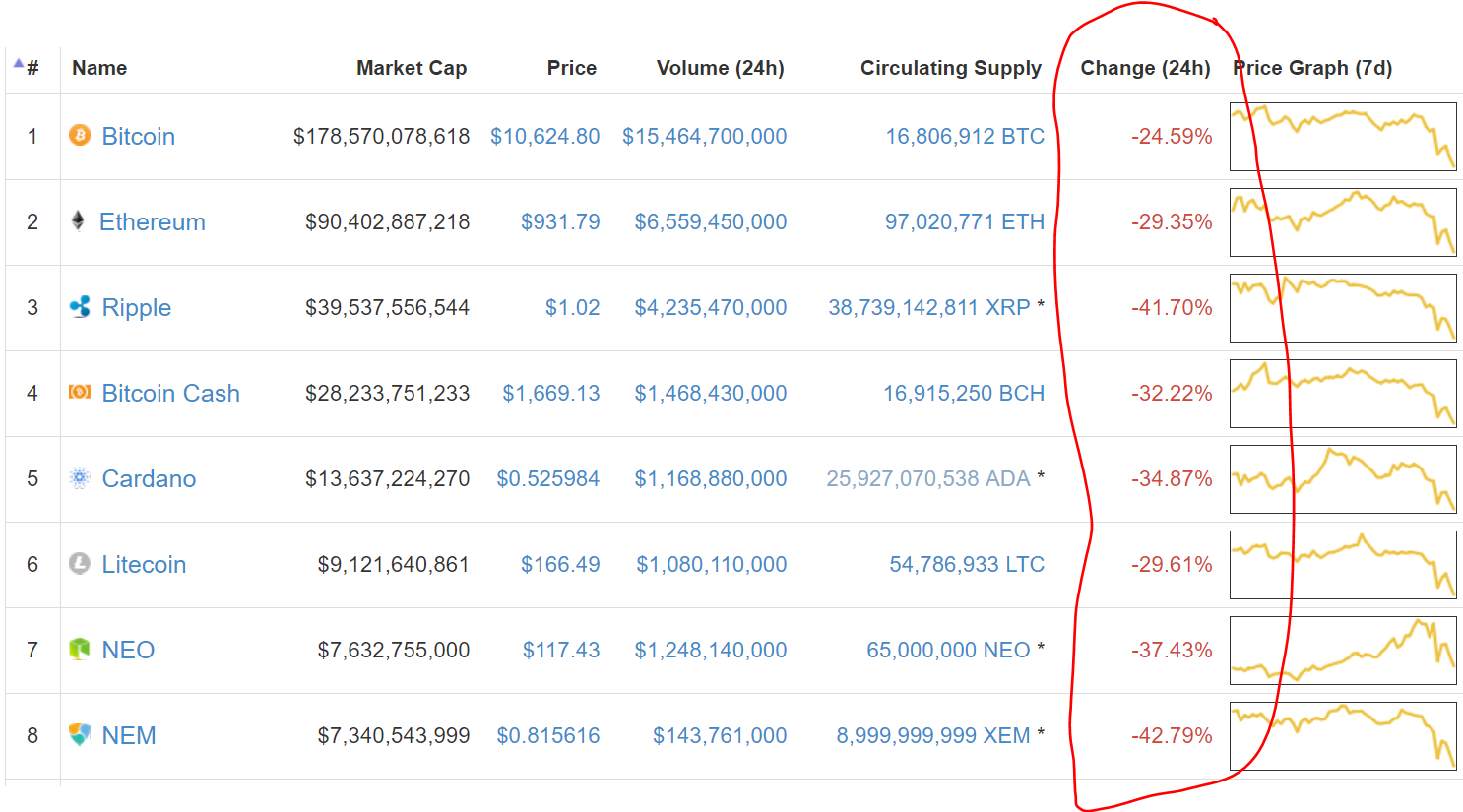This screenshot has width=1463, height=812.
Task: Sort table by Price column header
Action: point(572,68)
